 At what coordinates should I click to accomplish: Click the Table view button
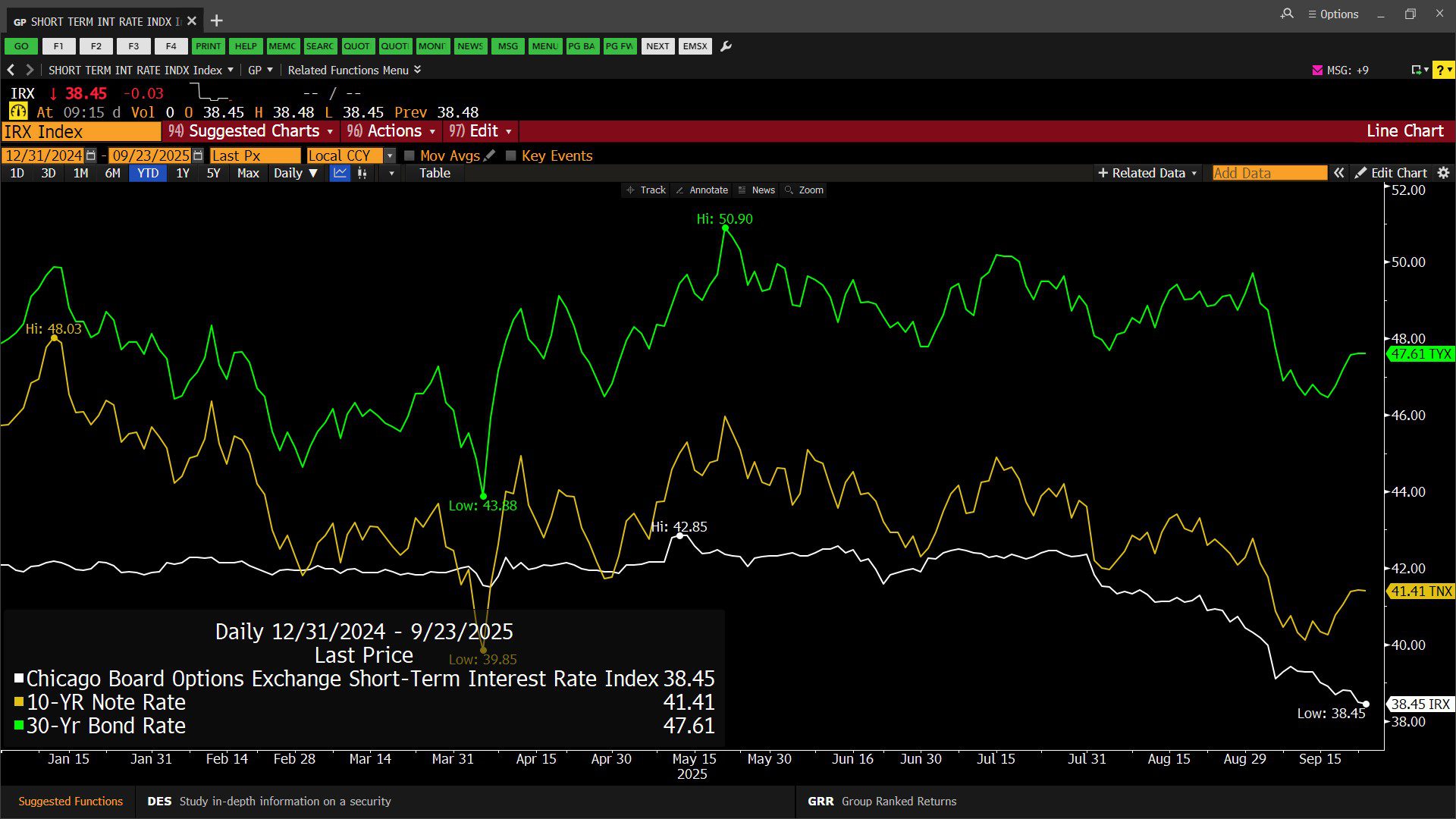pyautogui.click(x=435, y=173)
